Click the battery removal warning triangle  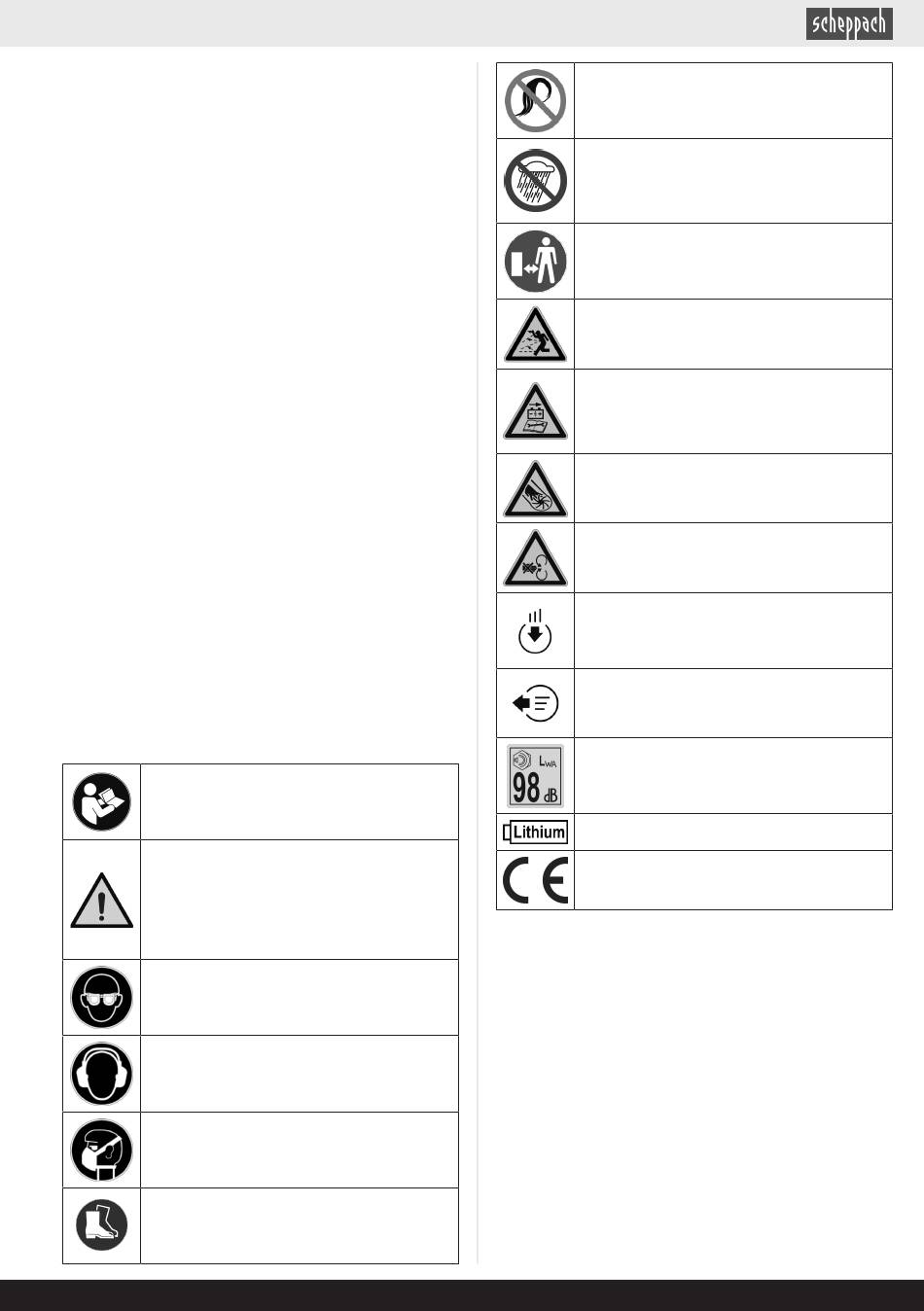(x=536, y=411)
